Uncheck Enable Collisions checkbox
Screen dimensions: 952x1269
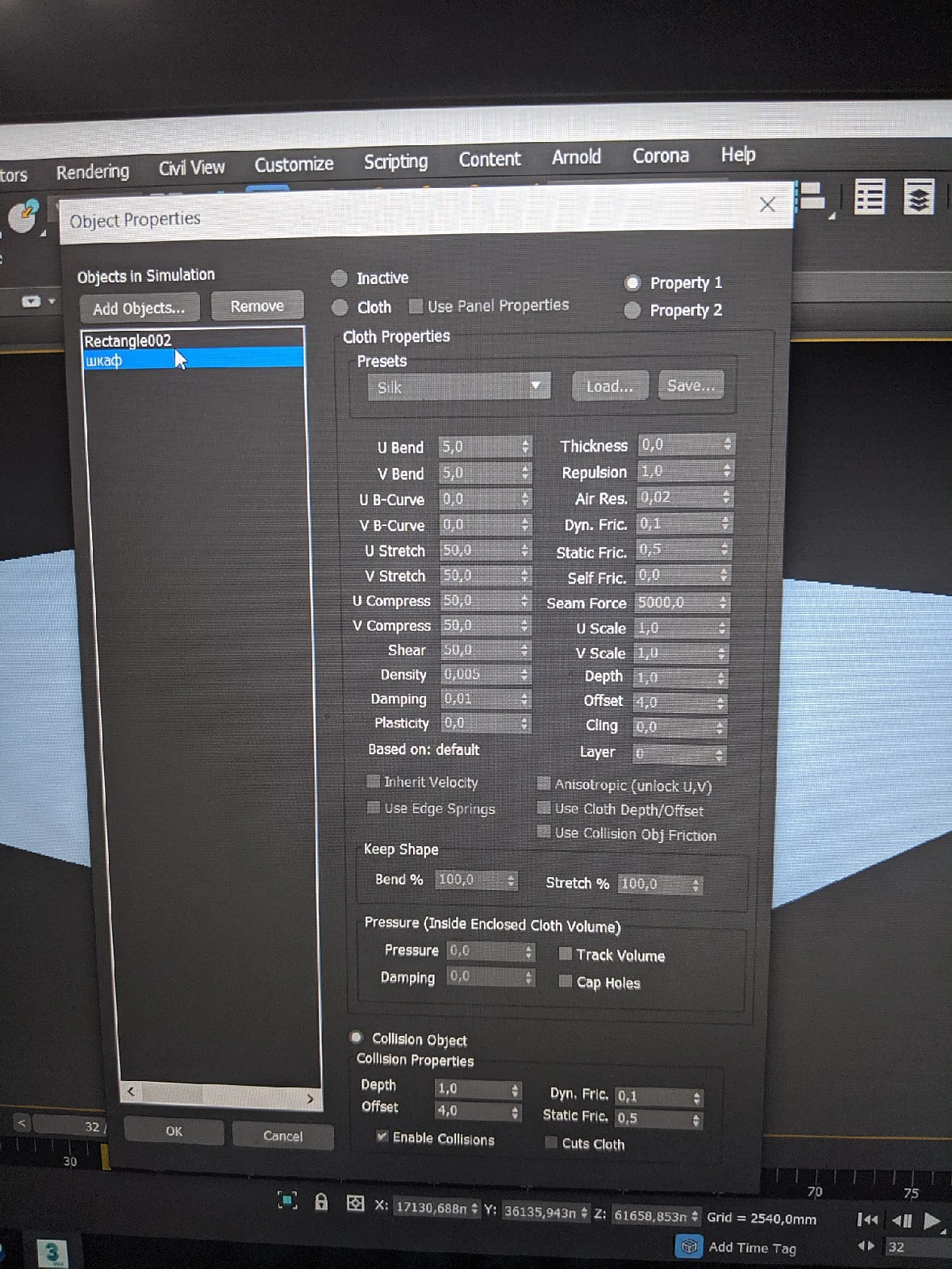(382, 1136)
